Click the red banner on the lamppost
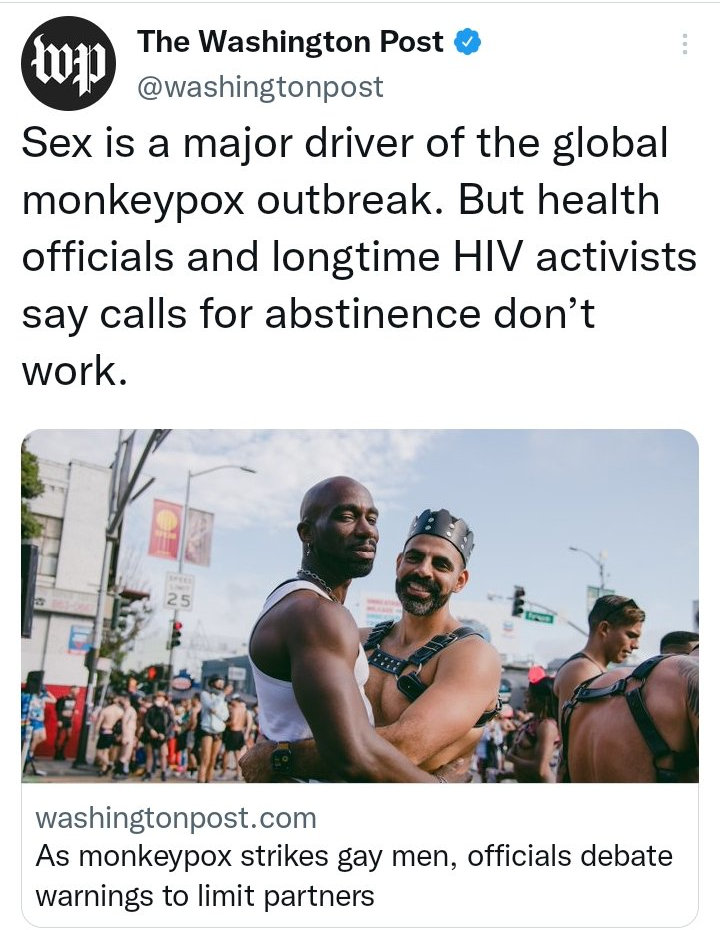The width and height of the screenshot is (720, 930). point(165,529)
